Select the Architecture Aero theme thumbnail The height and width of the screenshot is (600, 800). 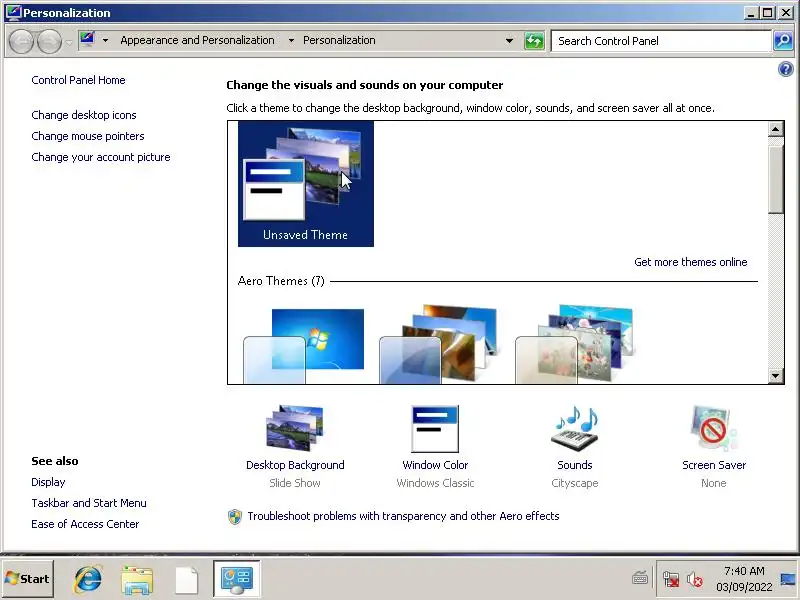coord(439,344)
